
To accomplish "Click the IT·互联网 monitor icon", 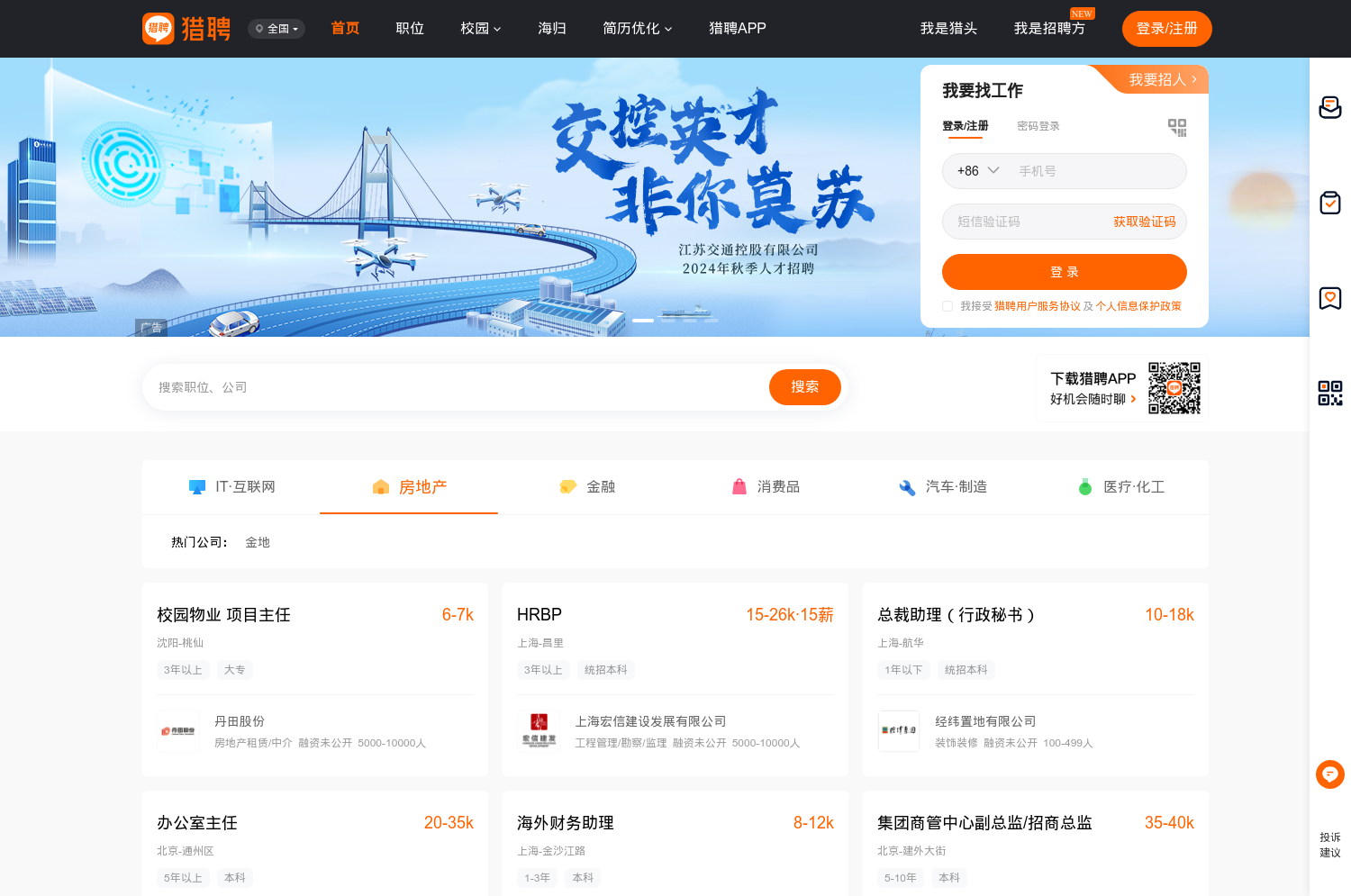I will 197,487.
